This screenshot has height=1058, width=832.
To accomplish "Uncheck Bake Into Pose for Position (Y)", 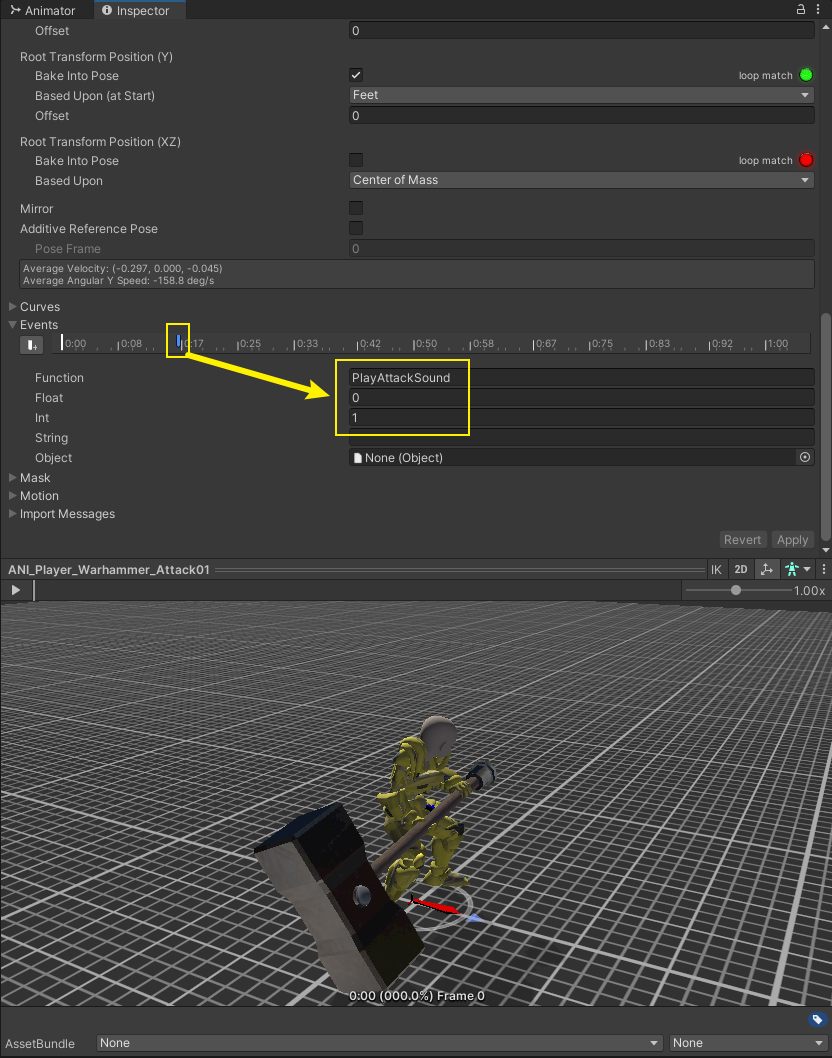I will tap(356, 76).
